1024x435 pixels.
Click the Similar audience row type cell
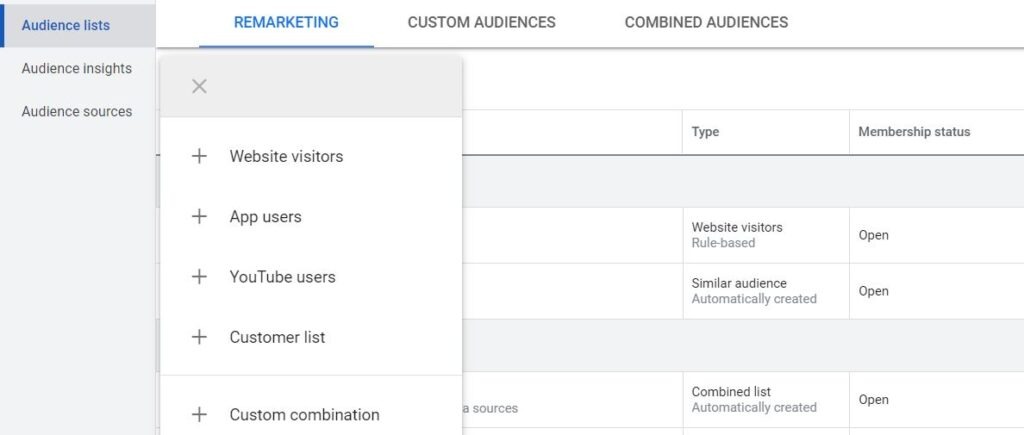[x=753, y=291]
